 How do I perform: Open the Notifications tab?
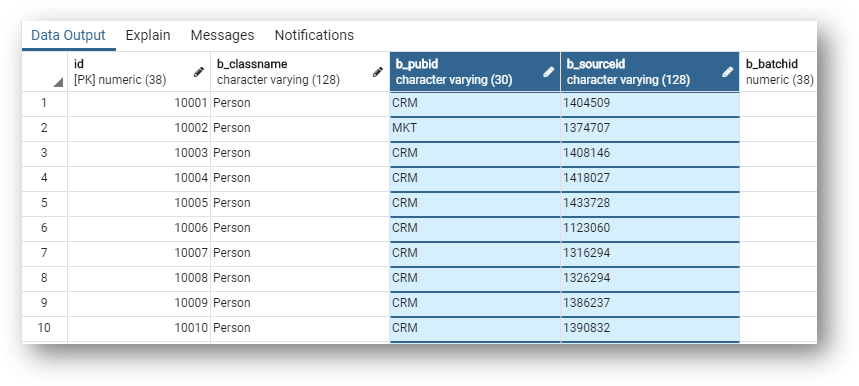click(x=314, y=35)
